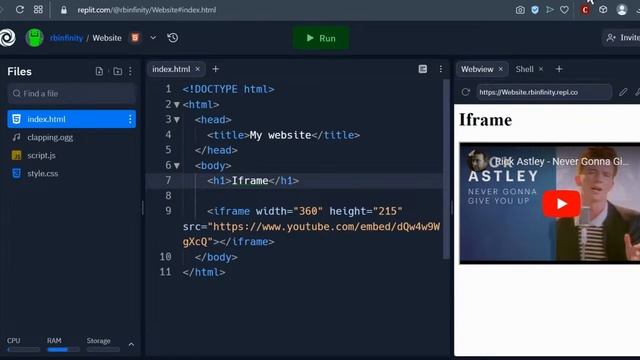Open style.css file
The width and height of the screenshot is (640, 360).
[x=42, y=173]
